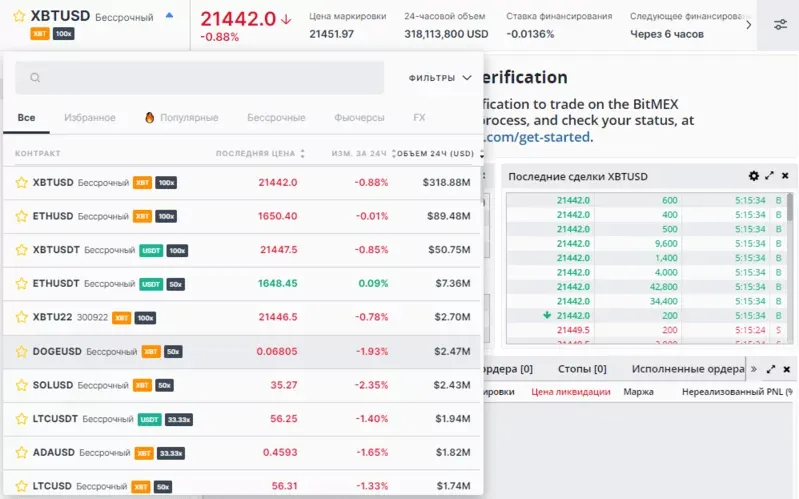Viewport: 799px width, 499px height.
Task: Show more order tabs double chevron
Action: [754, 369]
